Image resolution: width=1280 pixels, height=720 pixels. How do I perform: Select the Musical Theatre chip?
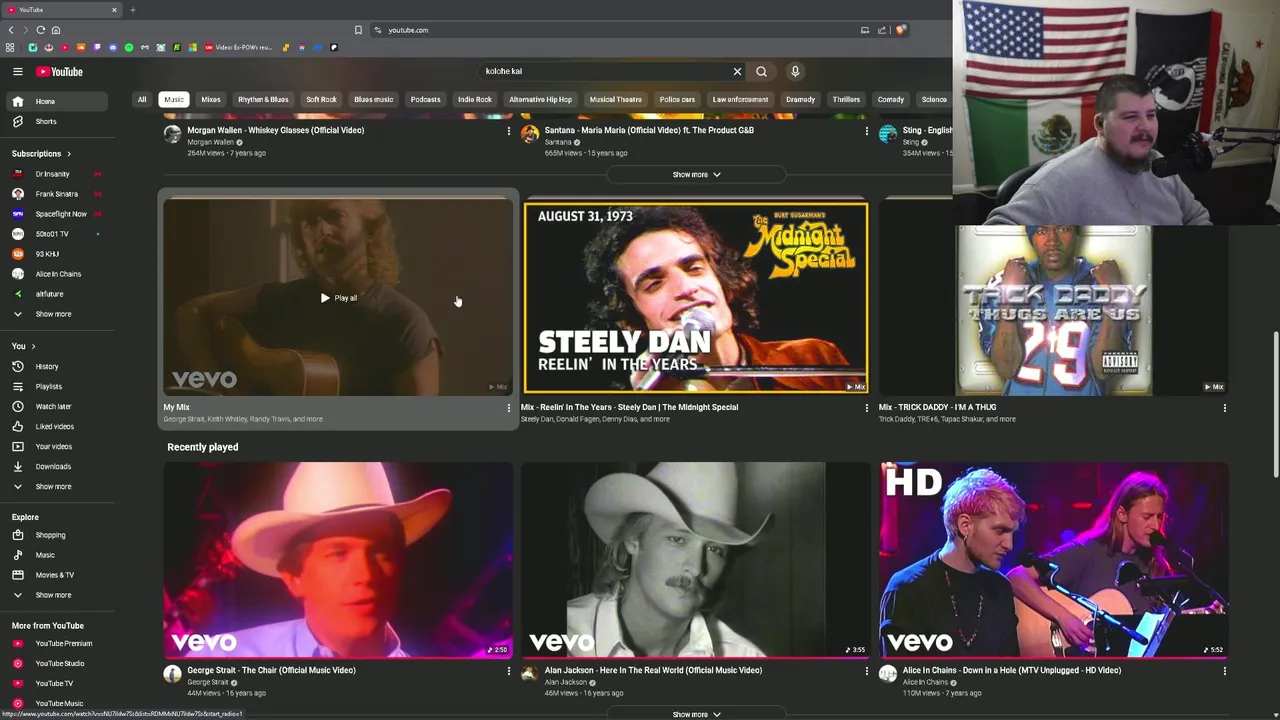point(615,99)
